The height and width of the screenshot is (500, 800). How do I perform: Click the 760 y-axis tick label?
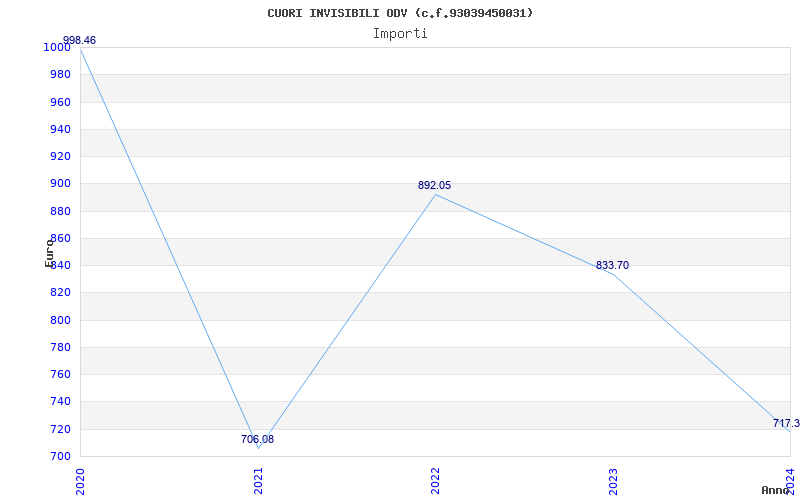click(x=59, y=374)
